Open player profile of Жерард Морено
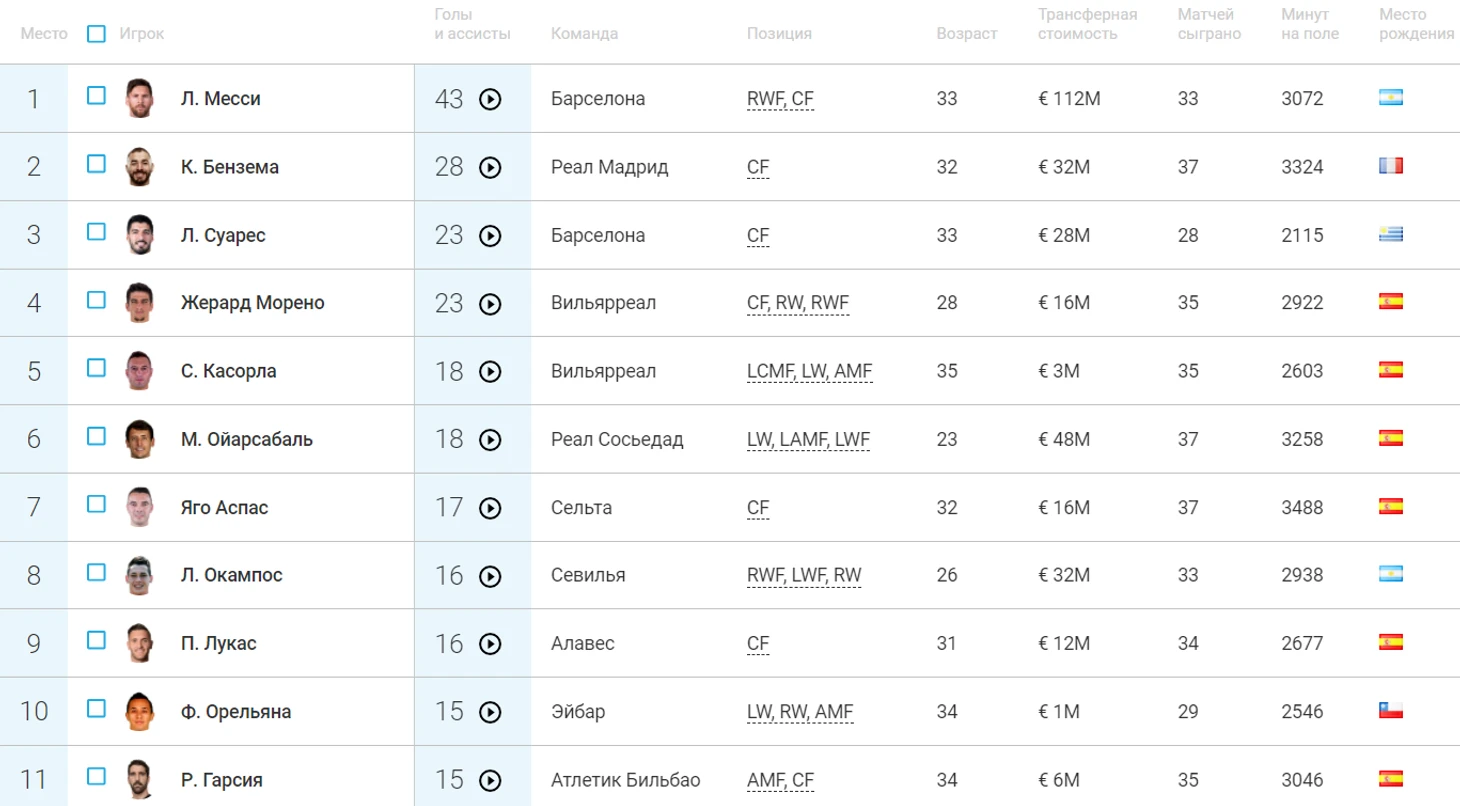This screenshot has height=806, width=1460. [253, 303]
